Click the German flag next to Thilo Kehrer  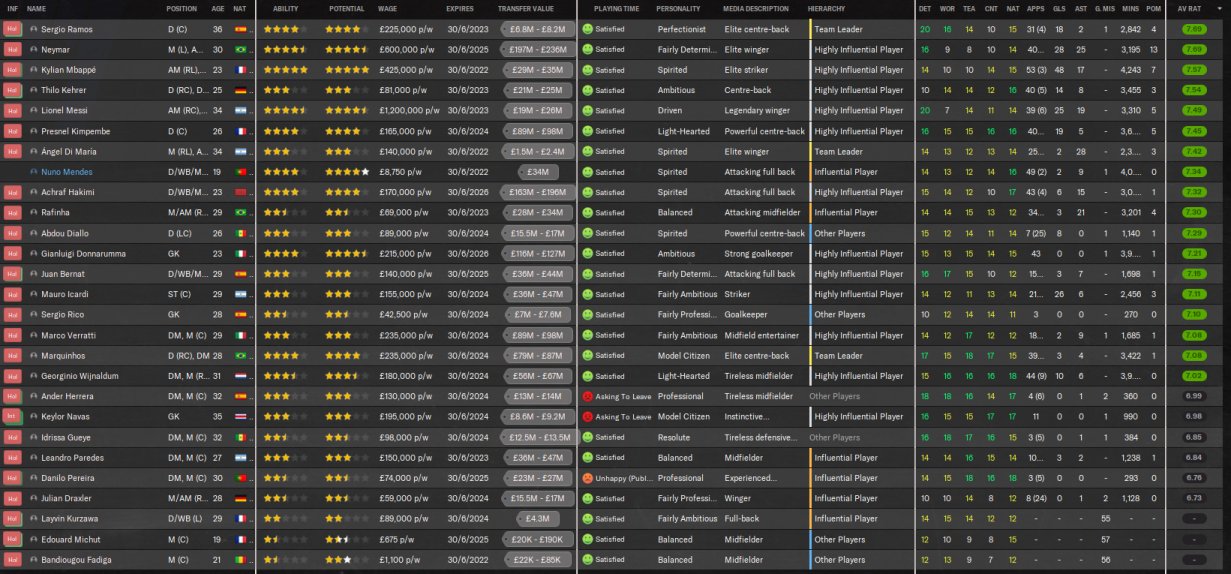(240, 90)
